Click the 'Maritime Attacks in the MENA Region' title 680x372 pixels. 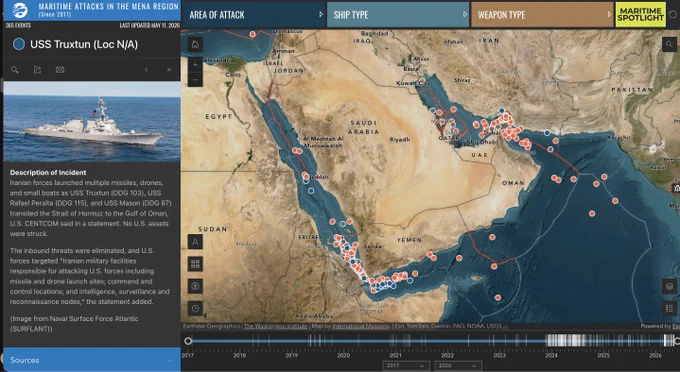[108, 7]
